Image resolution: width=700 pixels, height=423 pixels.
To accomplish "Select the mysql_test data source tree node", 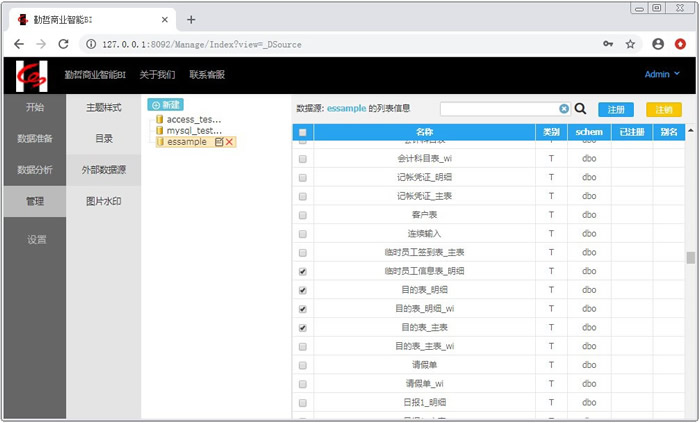I will click(193, 130).
